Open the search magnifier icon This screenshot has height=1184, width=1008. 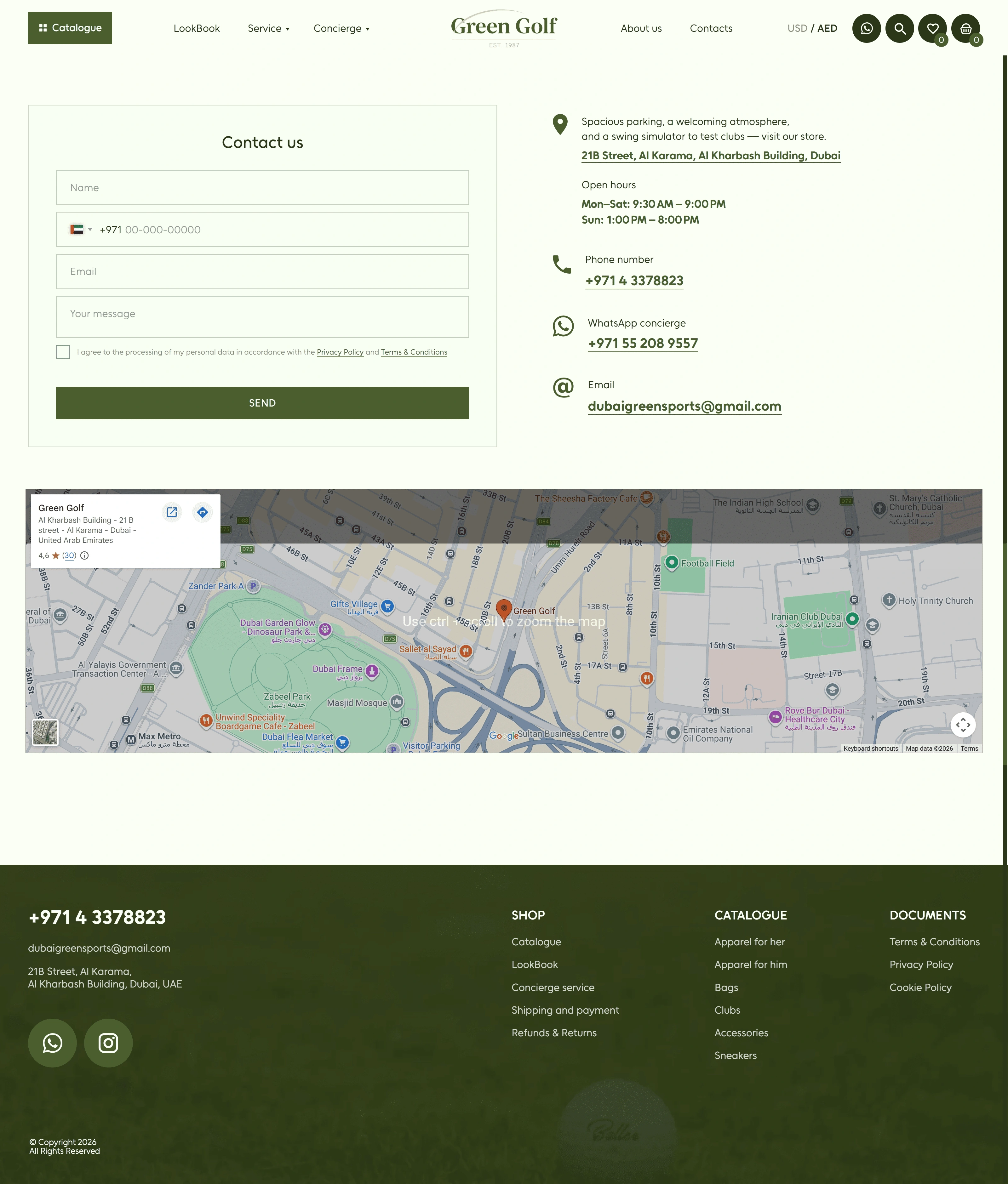pyautogui.click(x=899, y=29)
